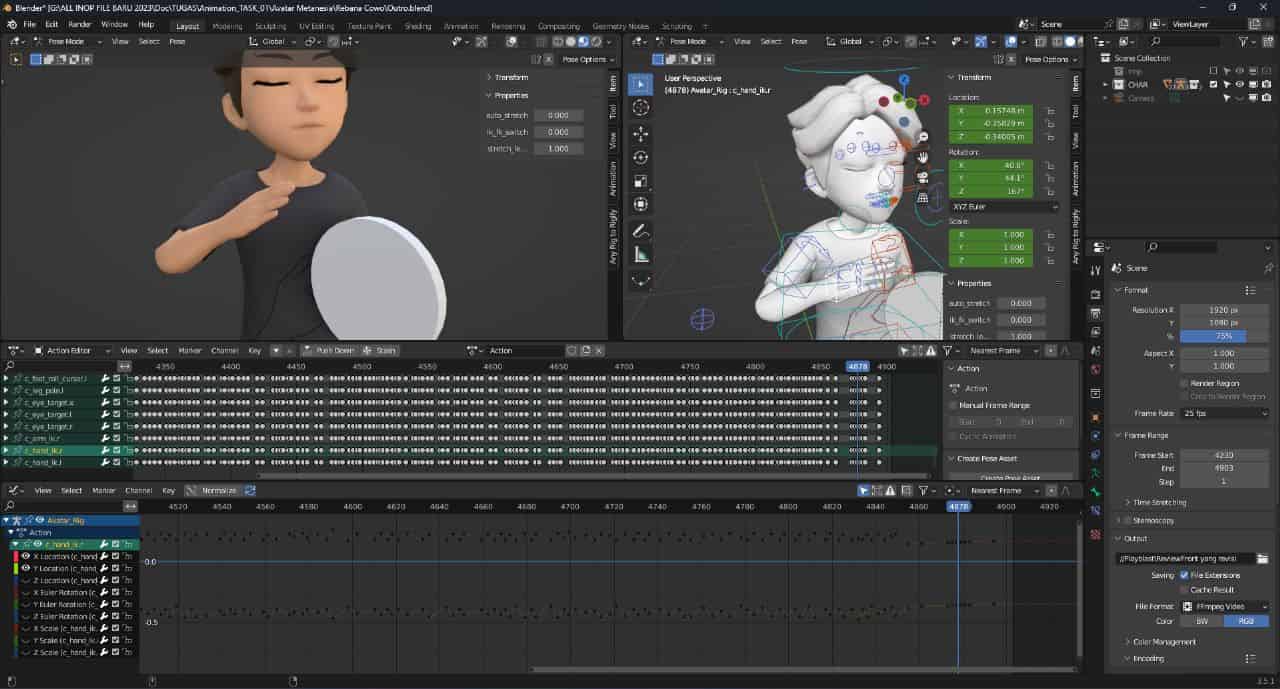
Task: Activate the Measure tool icon
Action: coord(641,254)
